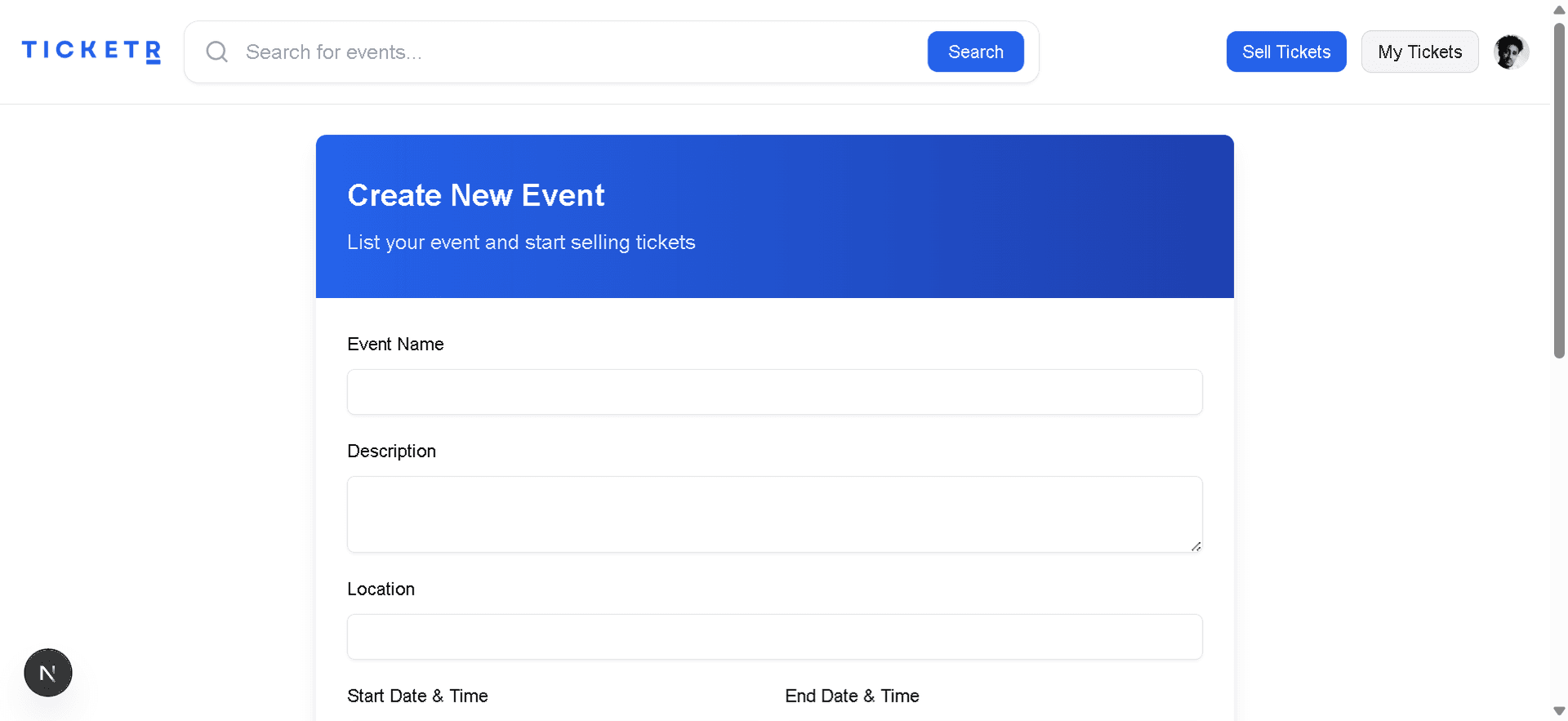The width and height of the screenshot is (1568, 721).
Task: Open the Next.js dev tools badge
Action: click(48, 673)
